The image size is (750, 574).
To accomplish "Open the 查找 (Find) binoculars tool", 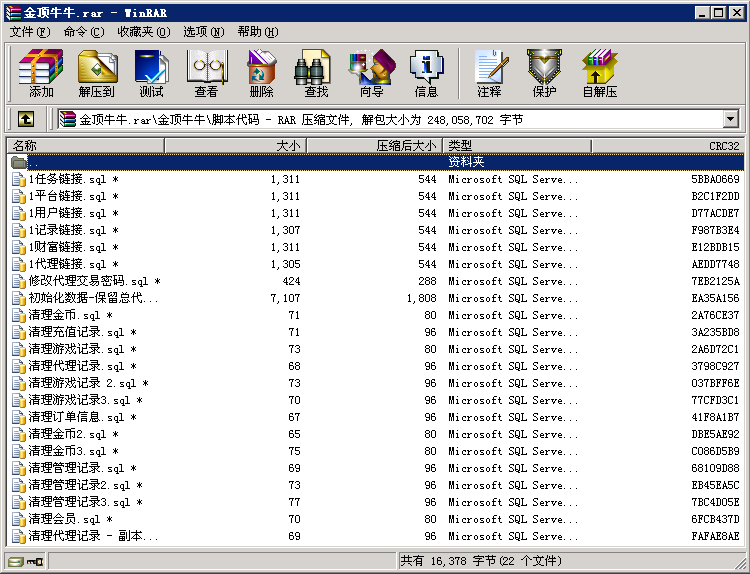I will pos(316,73).
